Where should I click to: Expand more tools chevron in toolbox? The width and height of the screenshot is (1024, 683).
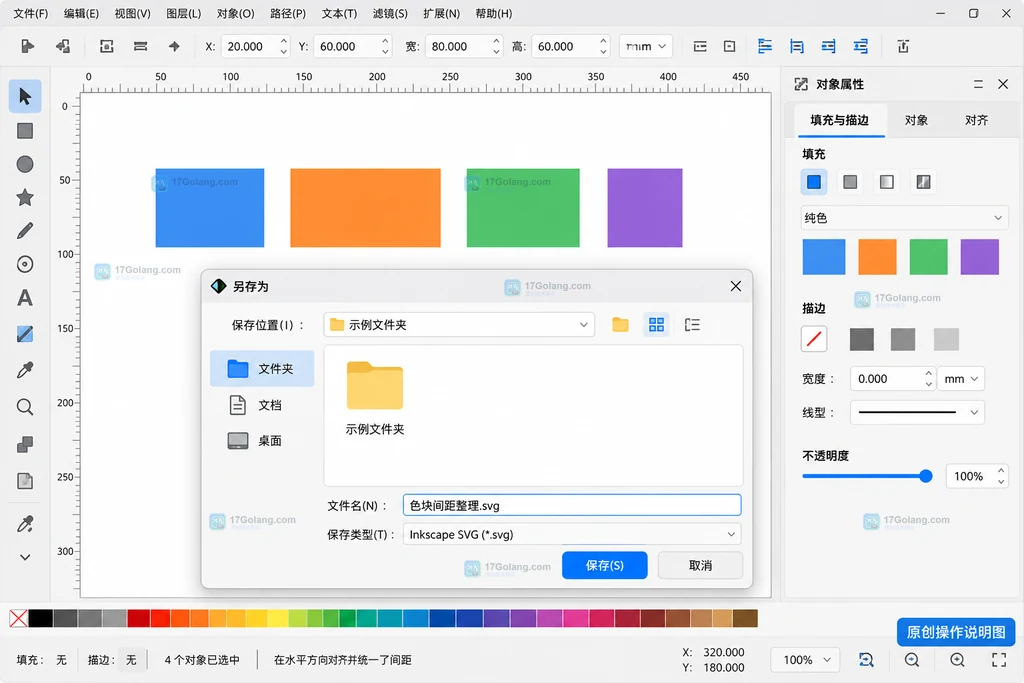pos(25,557)
